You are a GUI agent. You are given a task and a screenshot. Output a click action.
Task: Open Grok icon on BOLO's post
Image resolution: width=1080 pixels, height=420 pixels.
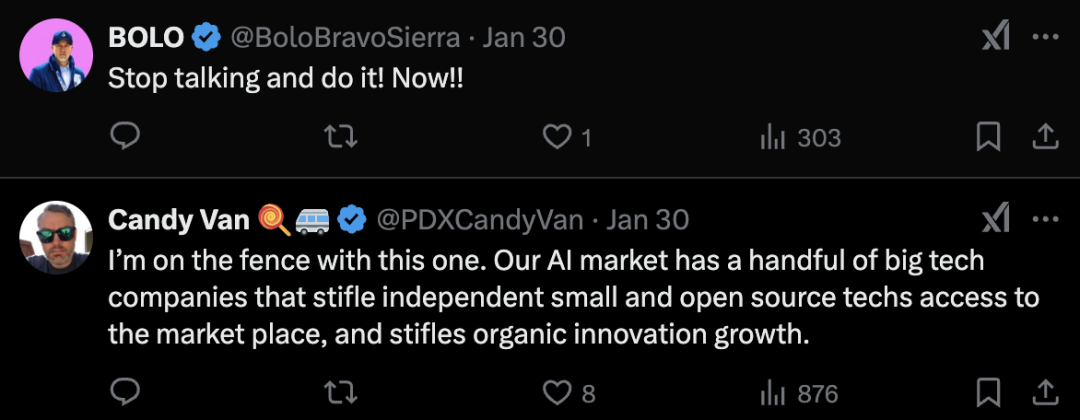994,38
